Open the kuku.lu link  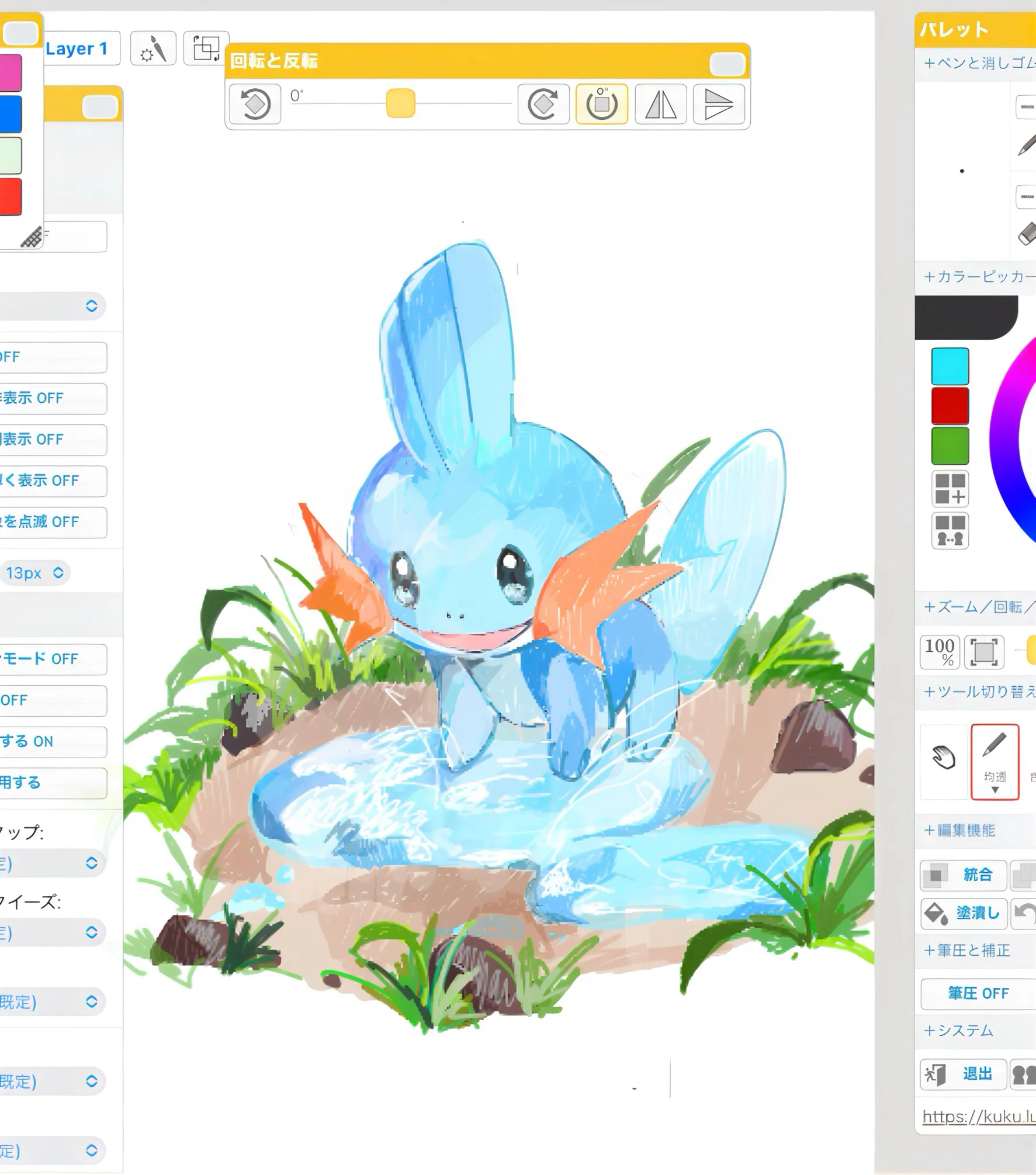tap(979, 1117)
